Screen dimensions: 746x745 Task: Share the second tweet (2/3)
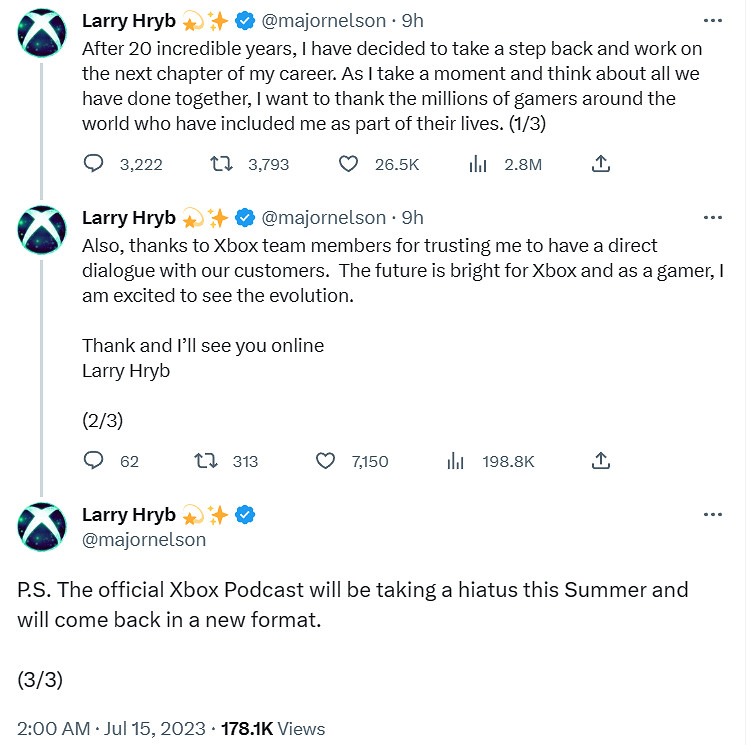[x=601, y=461]
